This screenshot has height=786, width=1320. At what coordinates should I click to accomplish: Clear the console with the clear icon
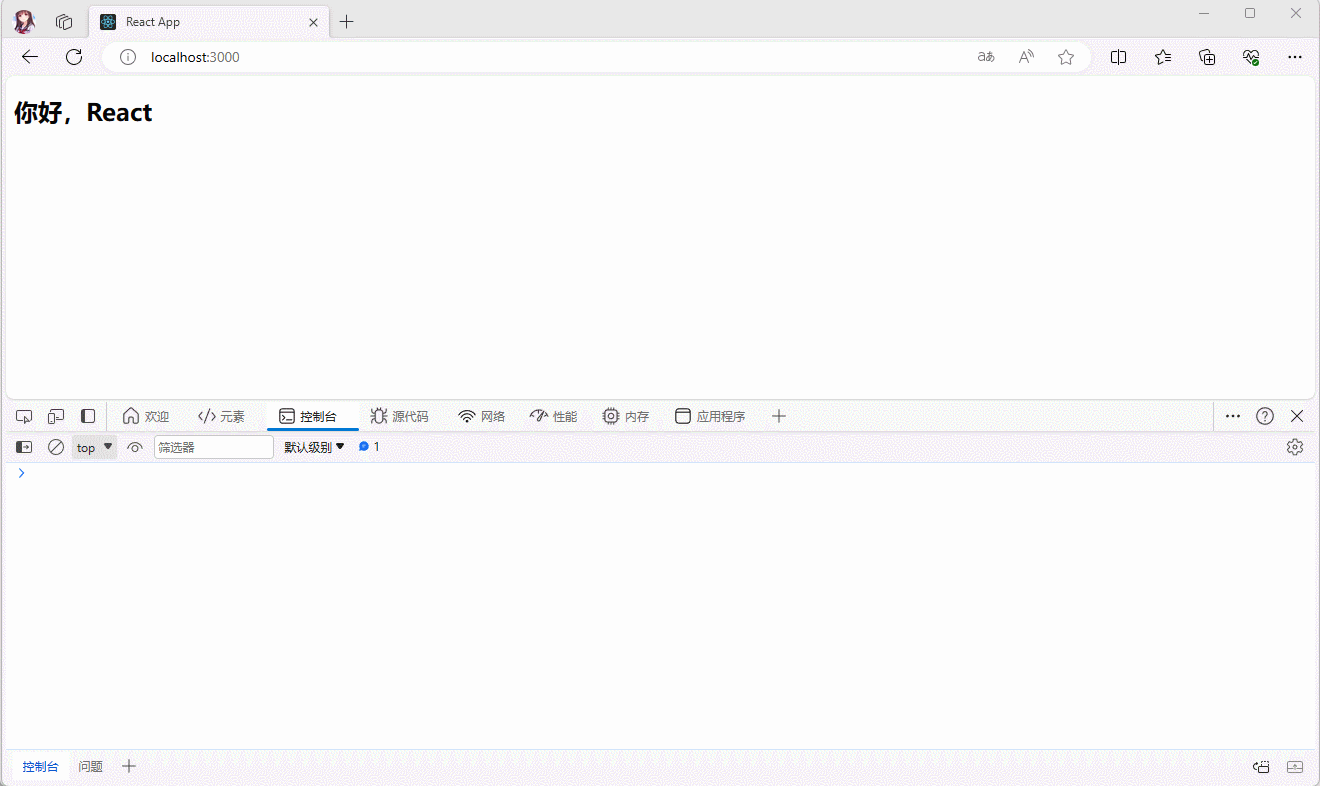(56, 447)
